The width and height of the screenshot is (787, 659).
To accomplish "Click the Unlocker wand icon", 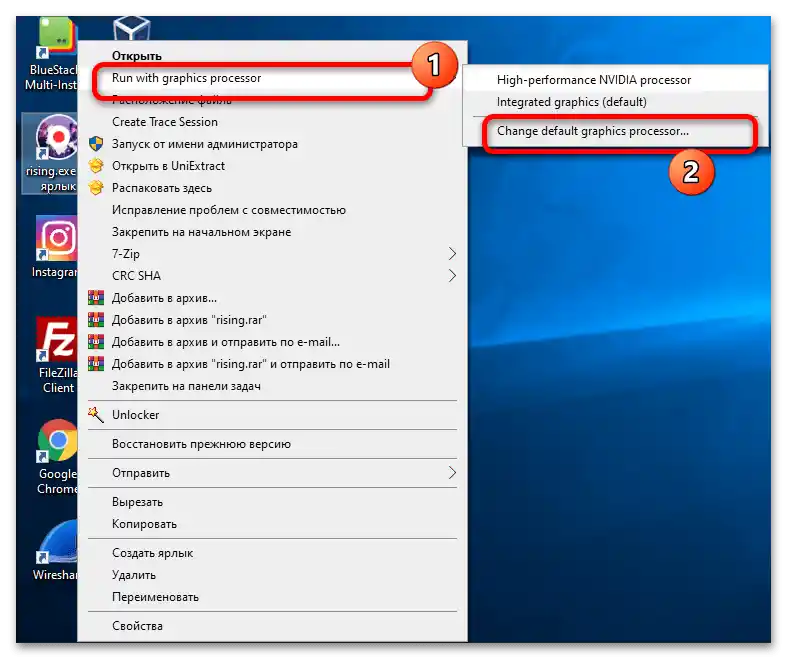I will [x=96, y=415].
